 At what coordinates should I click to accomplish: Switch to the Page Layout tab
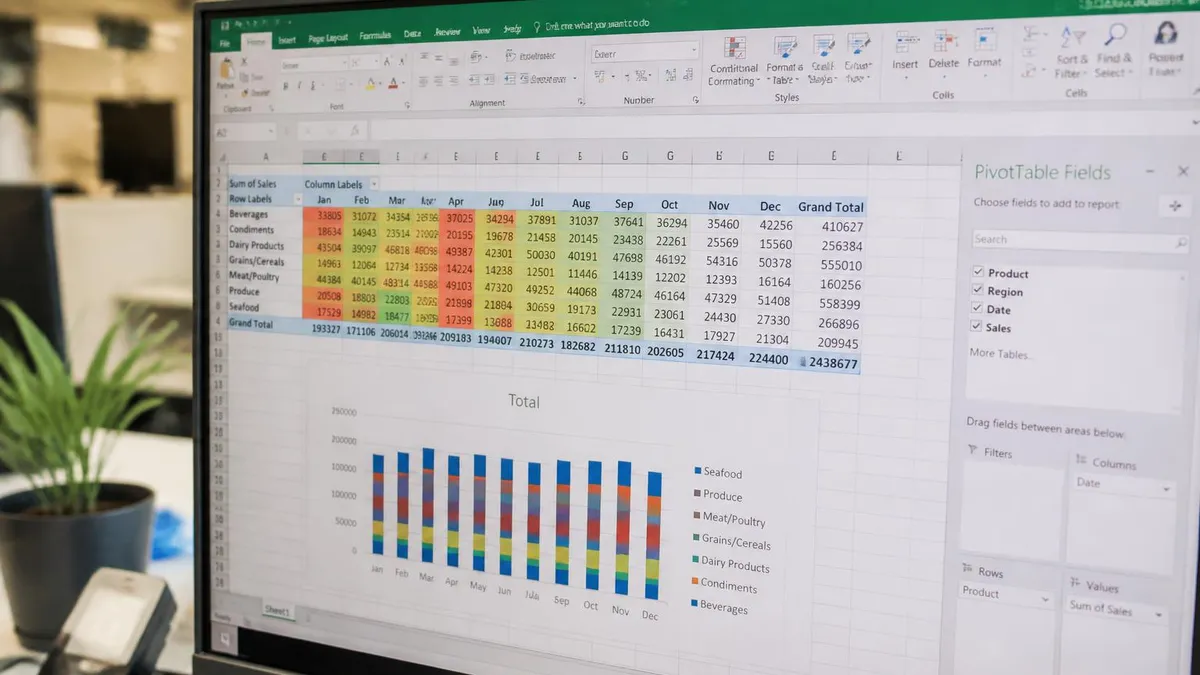tap(328, 38)
